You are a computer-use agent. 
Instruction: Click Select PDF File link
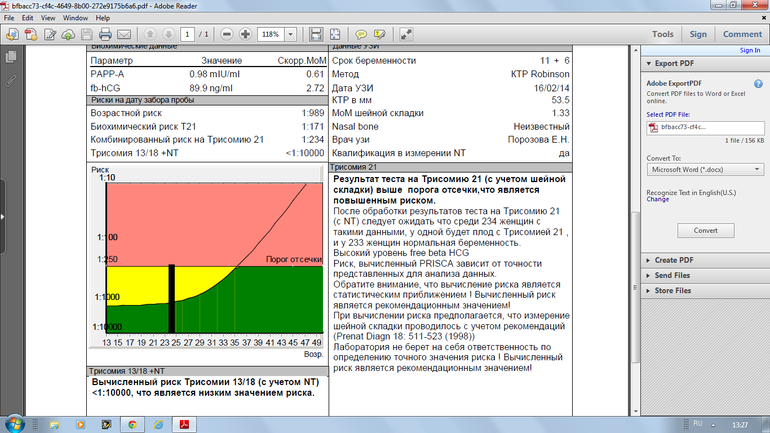click(668, 114)
